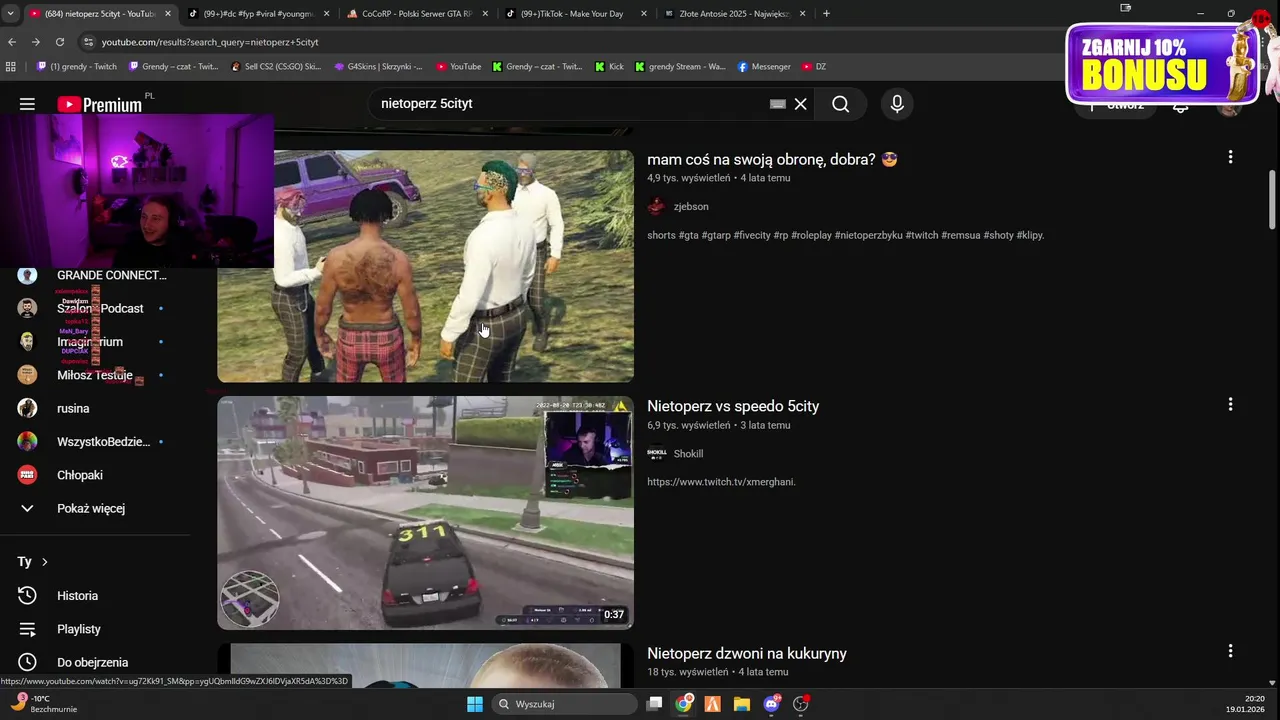Go to the YouTube Premium home logo
The width and height of the screenshot is (1280, 720).
click(x=99, y=105)
